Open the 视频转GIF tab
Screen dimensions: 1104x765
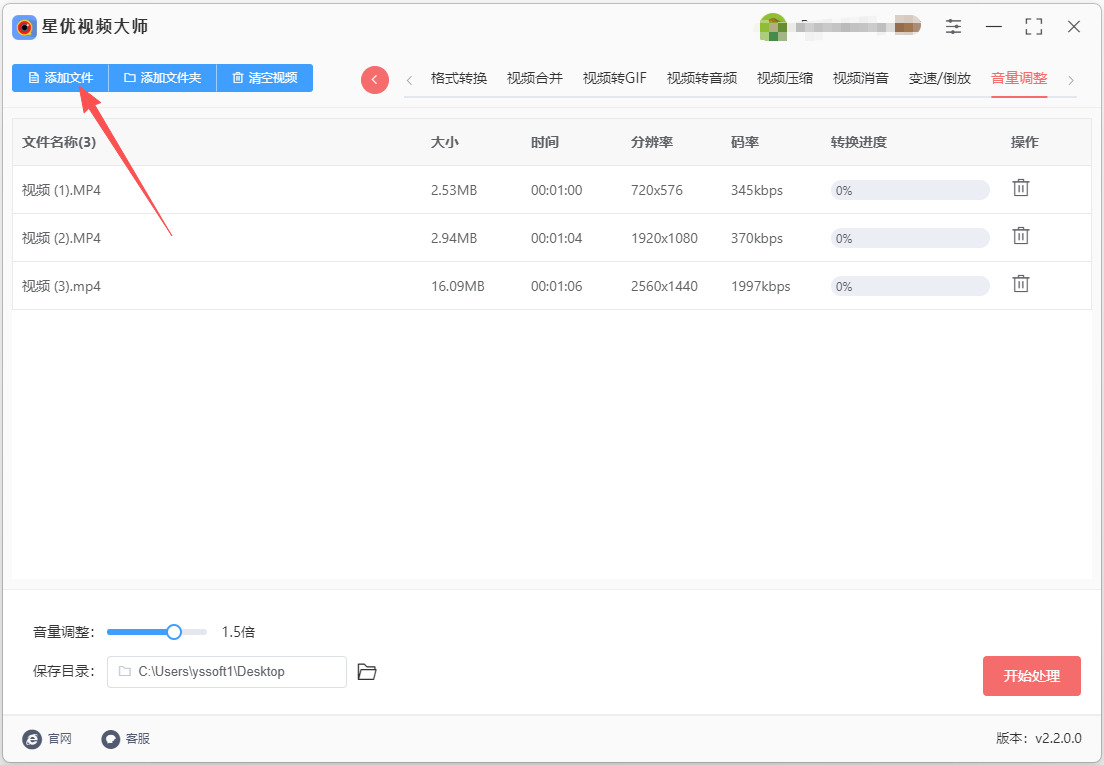615,78
